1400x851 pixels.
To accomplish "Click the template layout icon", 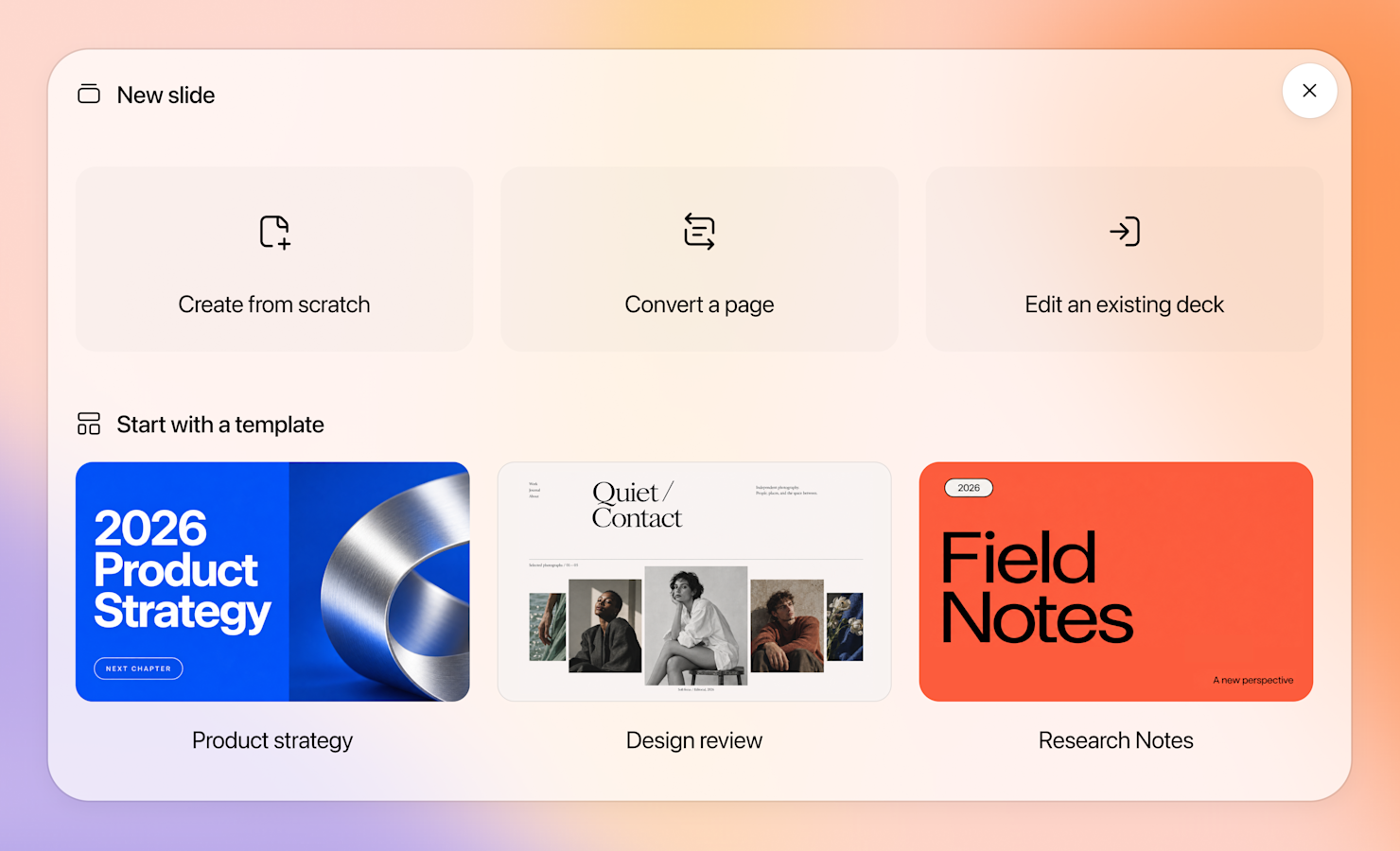I will point(89,424).
